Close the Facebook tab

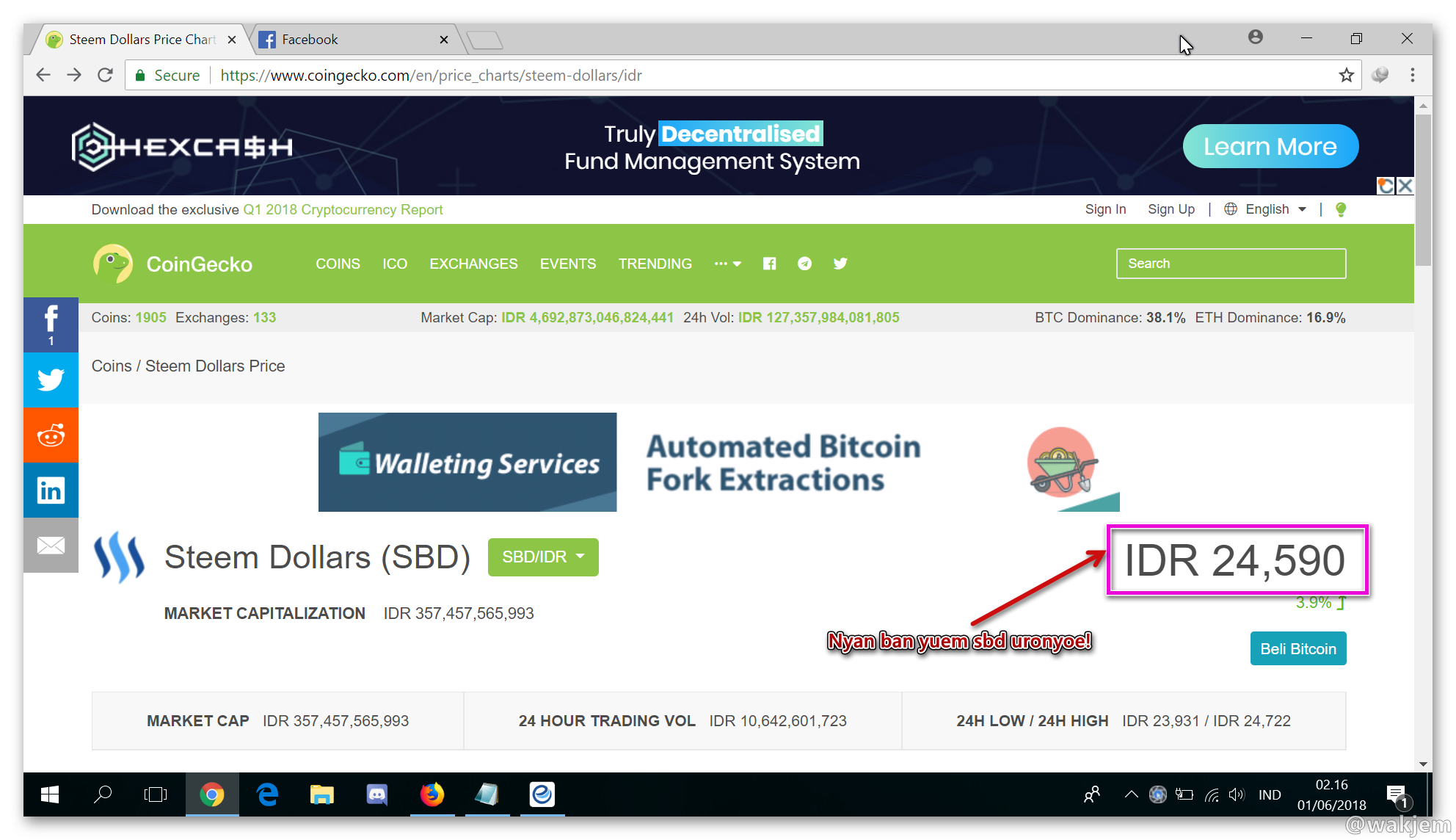tap(443, 40)
